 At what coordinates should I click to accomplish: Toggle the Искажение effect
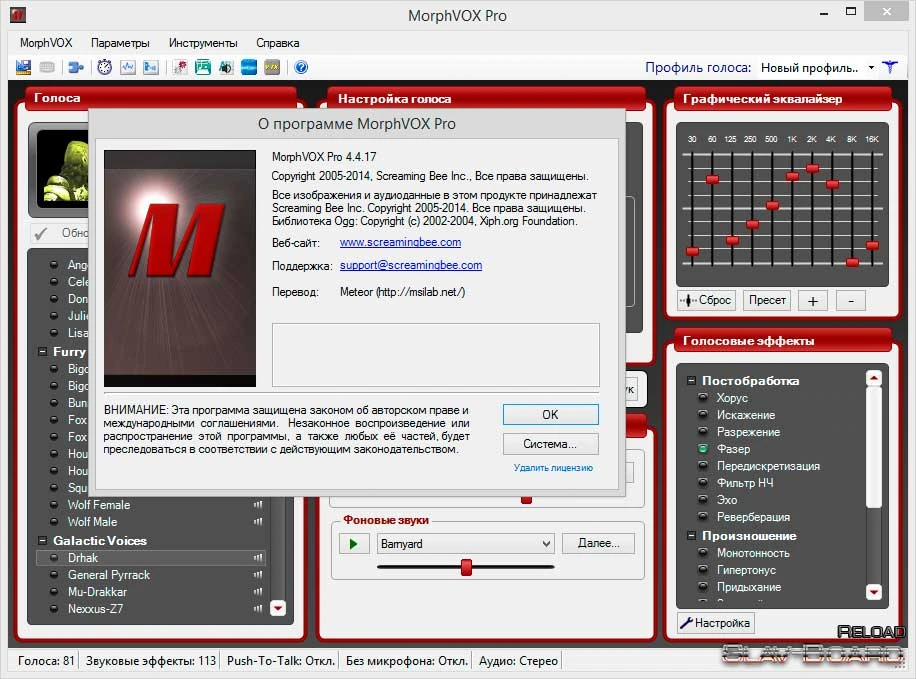pos(703,415)
